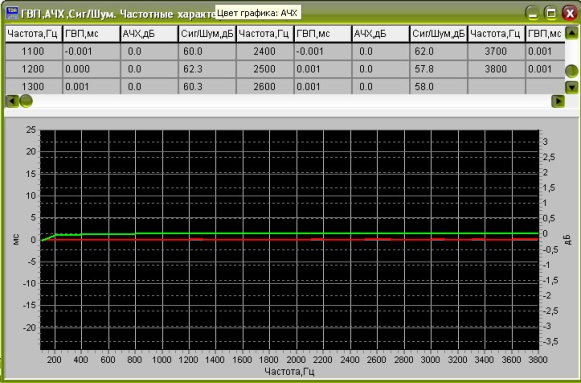Click the Частота,Гц header above 1100
This screenshot has width=581, height=383.
point(33,34)
